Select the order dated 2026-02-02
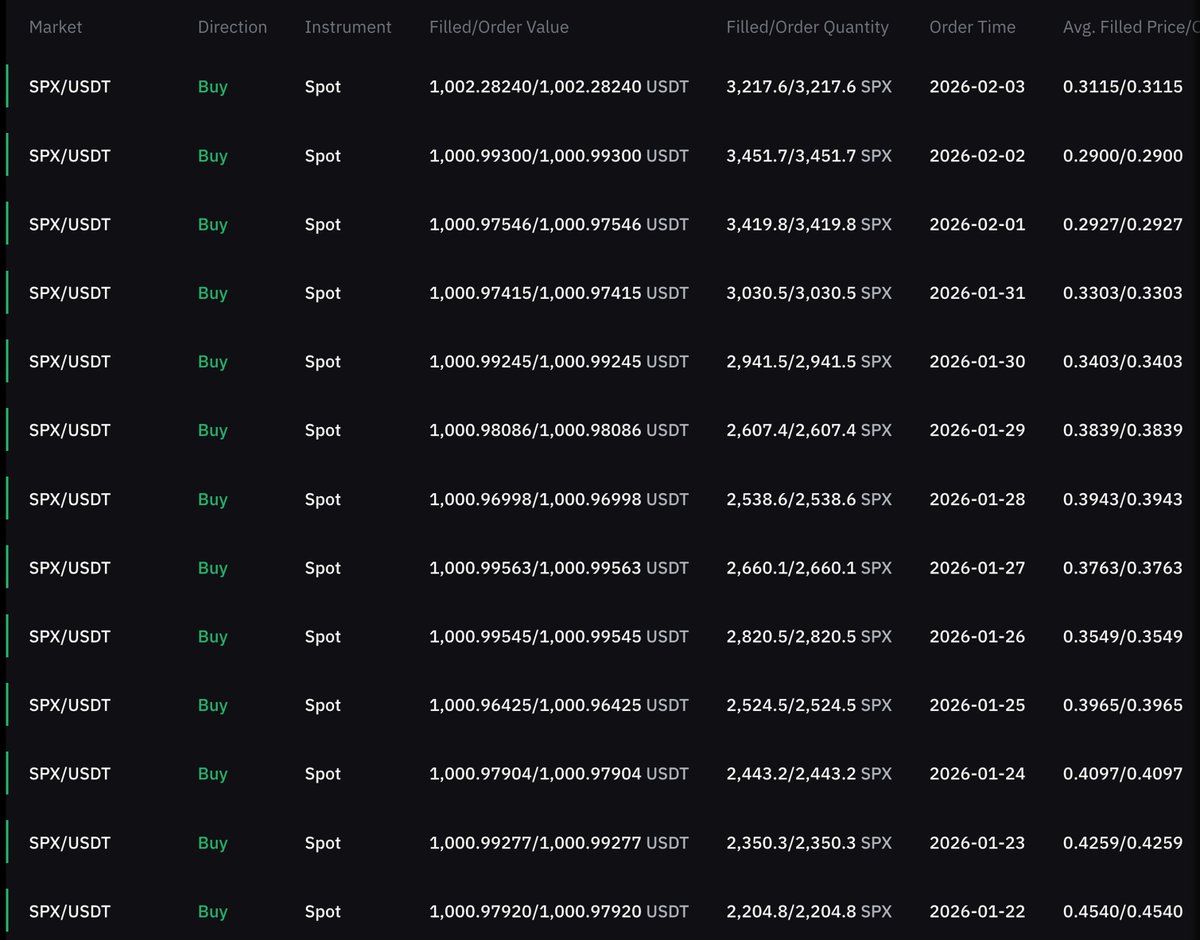This screenshot has height=940, width=1200. [x=600, y=155]
